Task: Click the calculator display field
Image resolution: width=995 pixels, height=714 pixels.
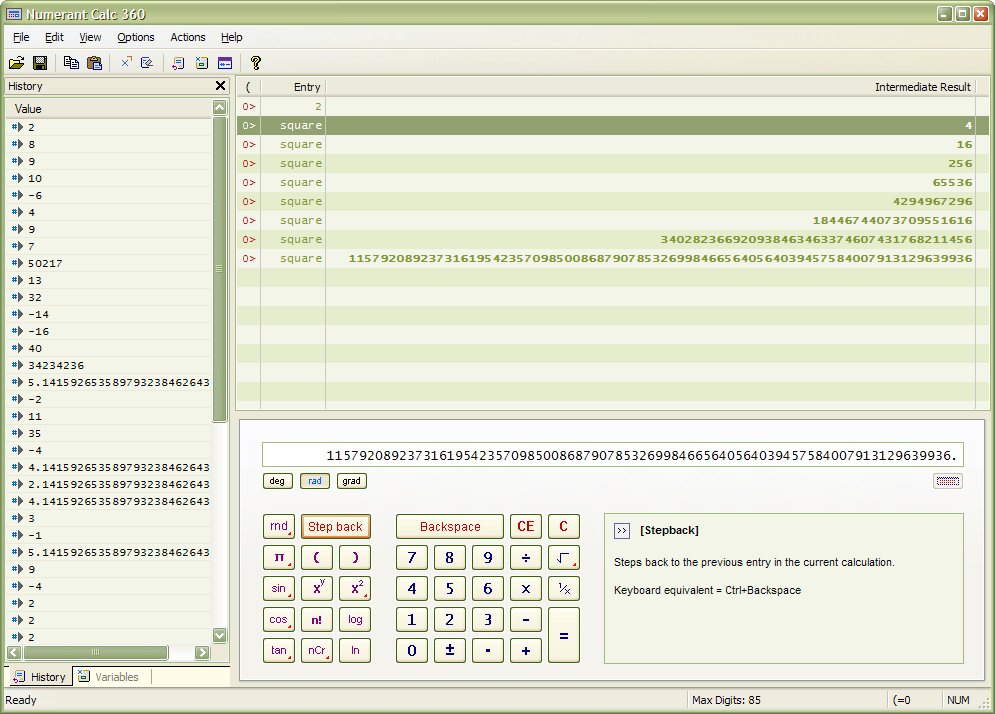Action: coord(613,455)
